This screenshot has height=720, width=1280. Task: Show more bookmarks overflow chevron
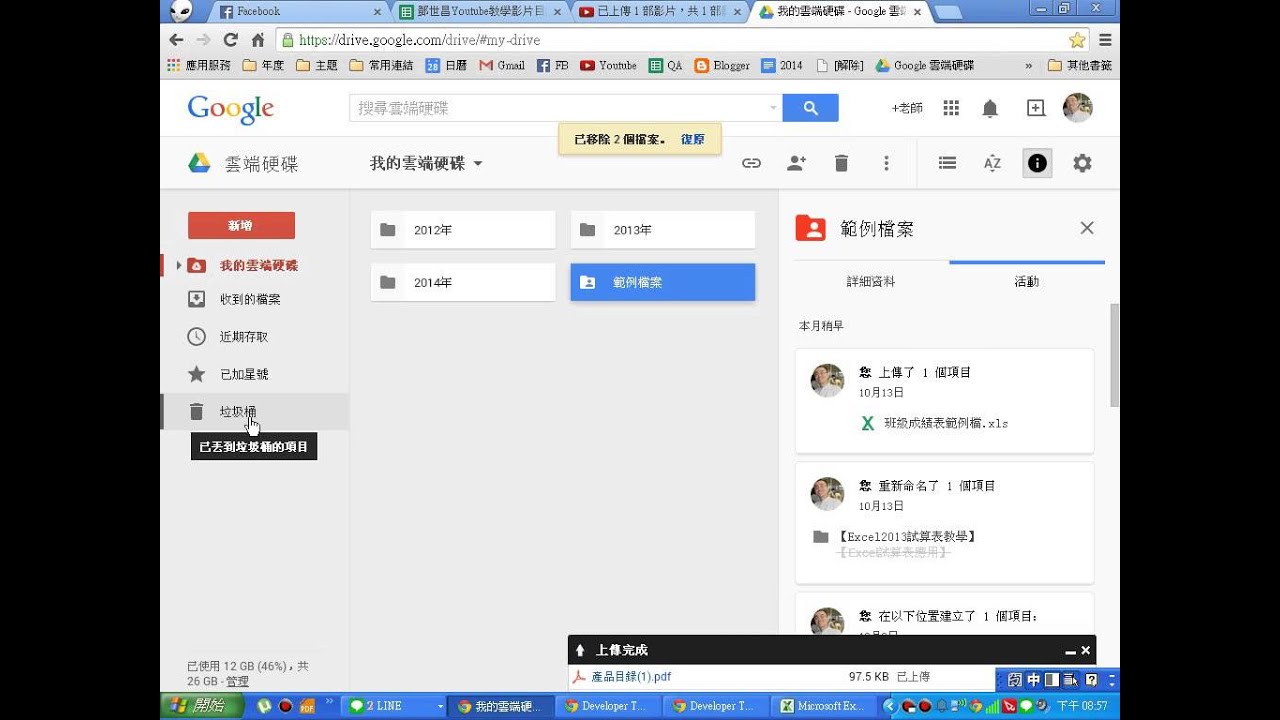[x=1029, y=65]
